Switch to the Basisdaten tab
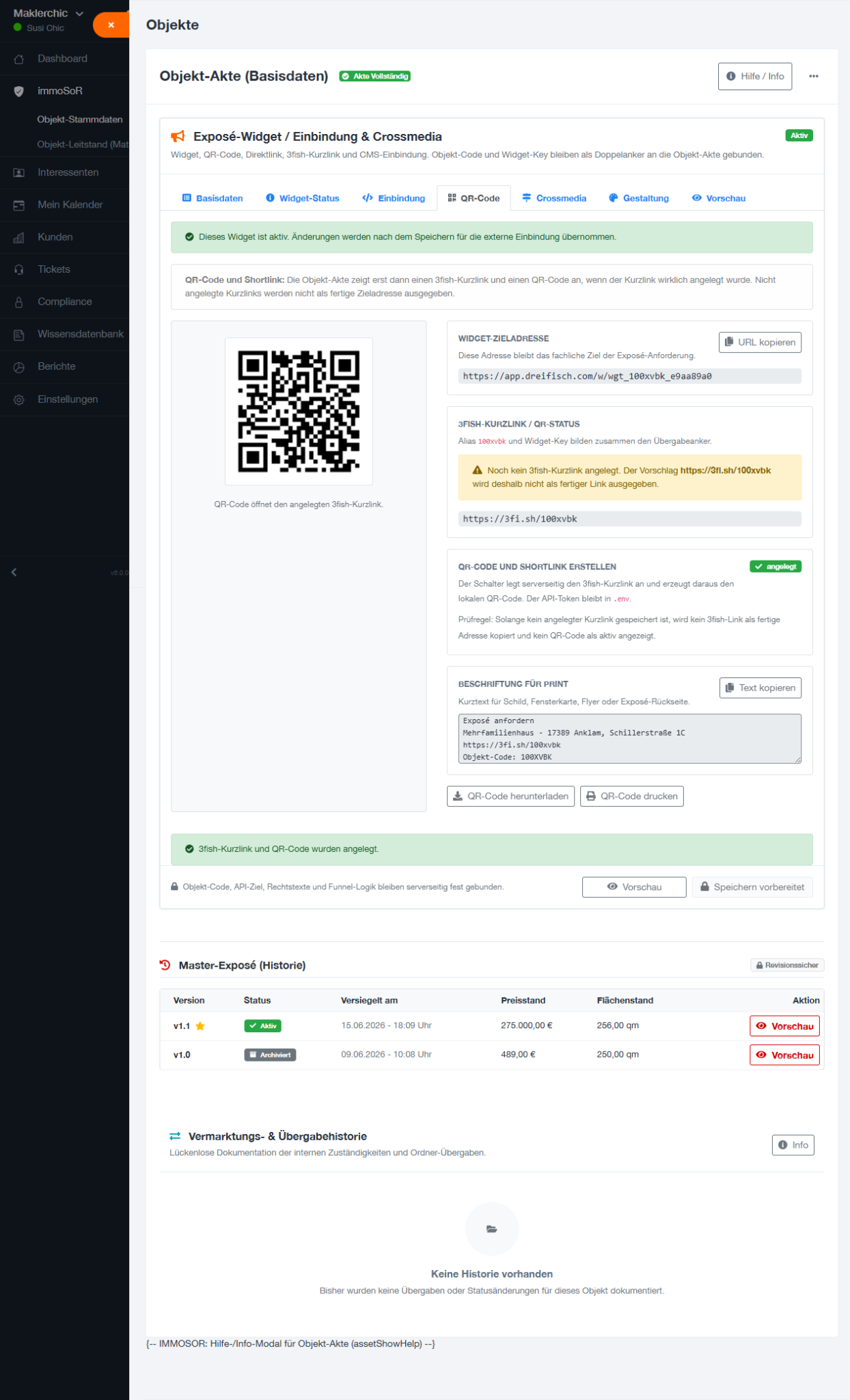This screenshot has height=1400, width=850. pos(212,198)
